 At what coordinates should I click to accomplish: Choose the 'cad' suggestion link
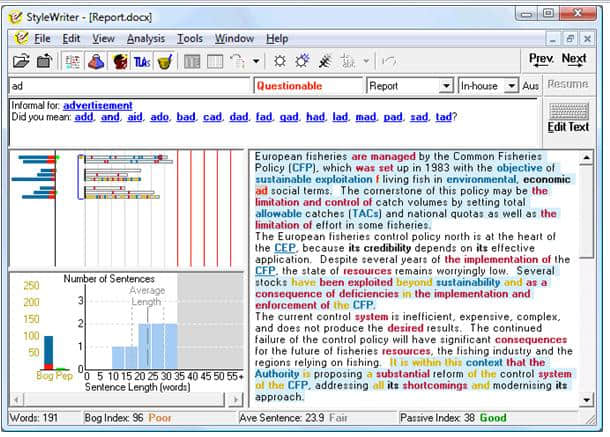(212, 117)
